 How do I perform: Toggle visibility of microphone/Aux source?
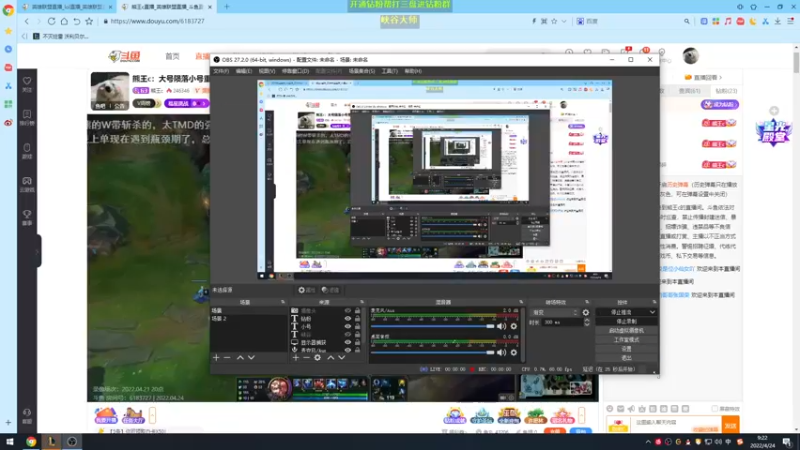[348, 351]
